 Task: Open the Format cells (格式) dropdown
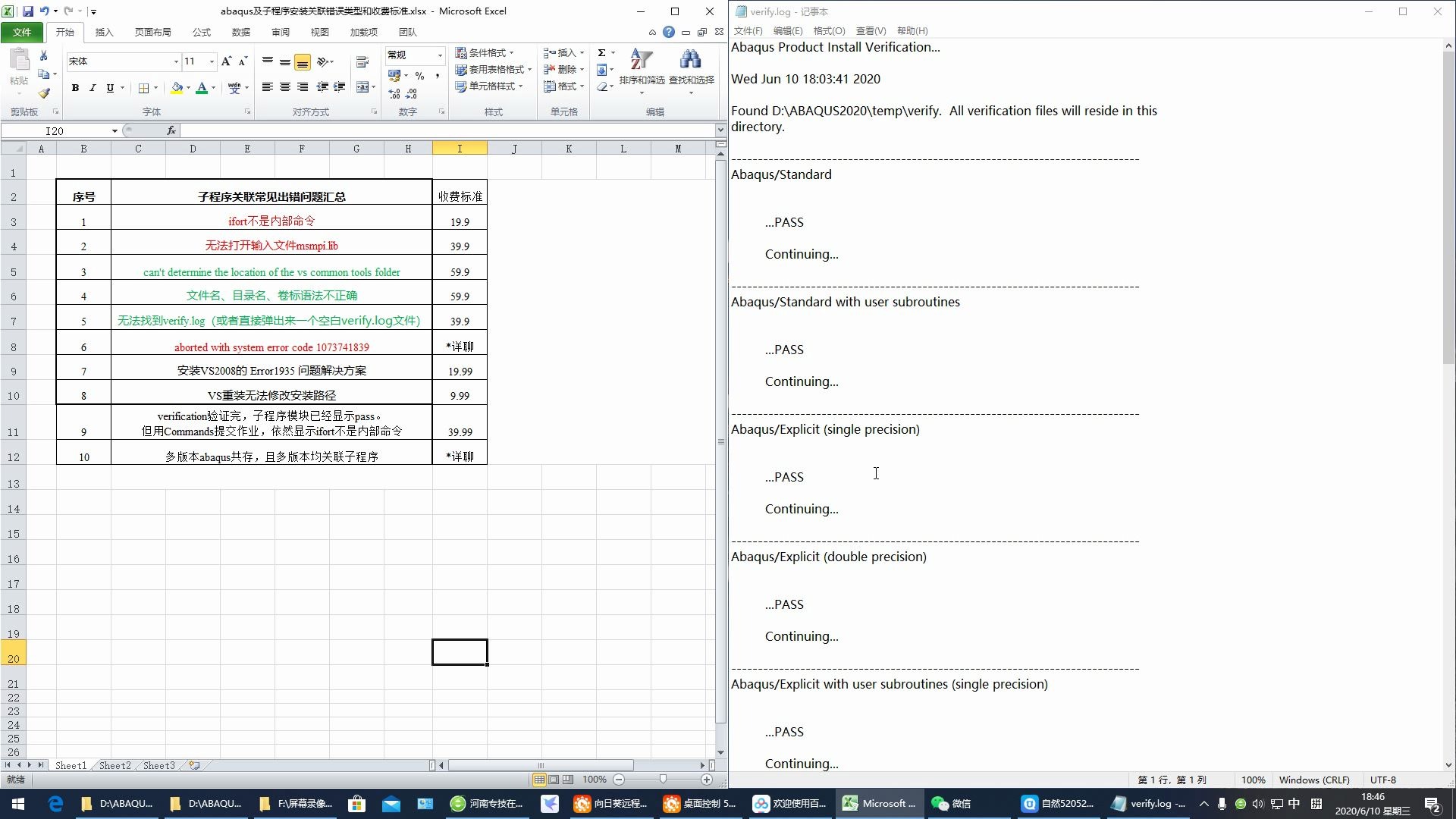(563, 86)
